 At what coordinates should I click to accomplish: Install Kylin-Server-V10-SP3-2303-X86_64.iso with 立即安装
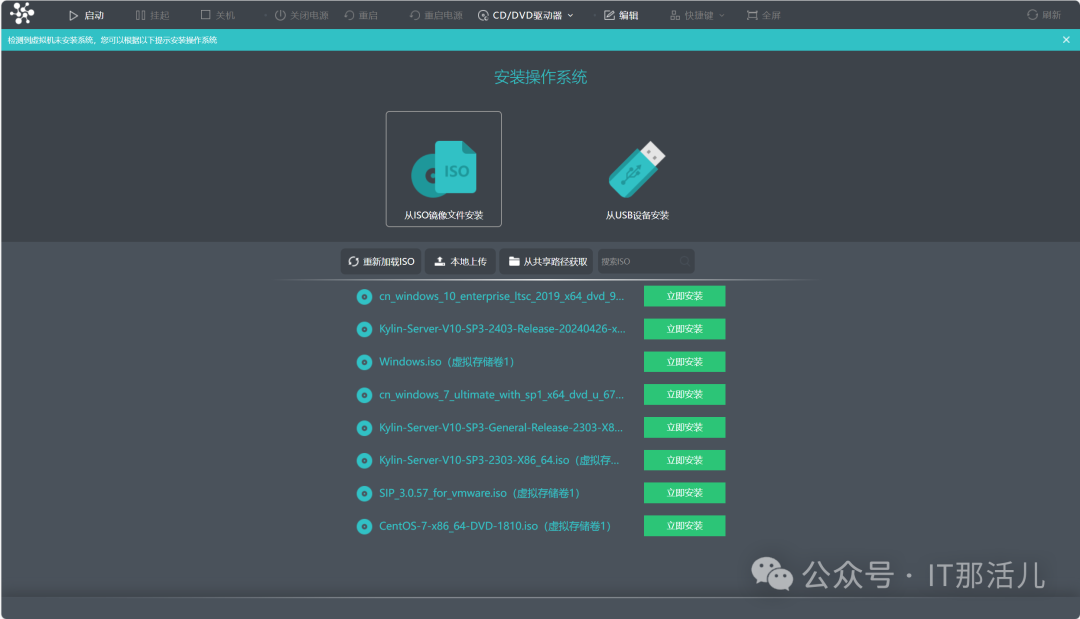(685, 460)
